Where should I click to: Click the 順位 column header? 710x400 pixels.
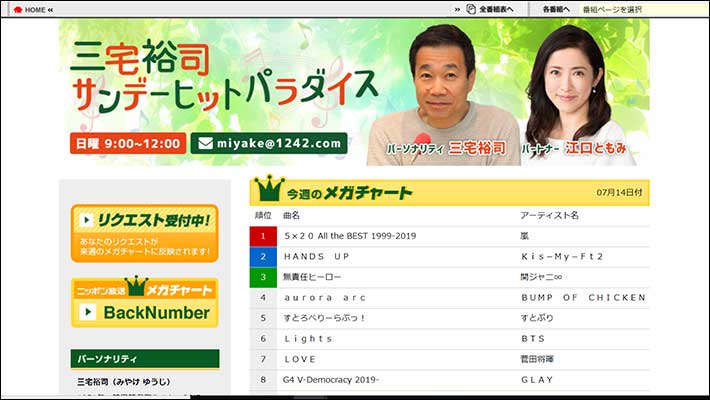263,215
